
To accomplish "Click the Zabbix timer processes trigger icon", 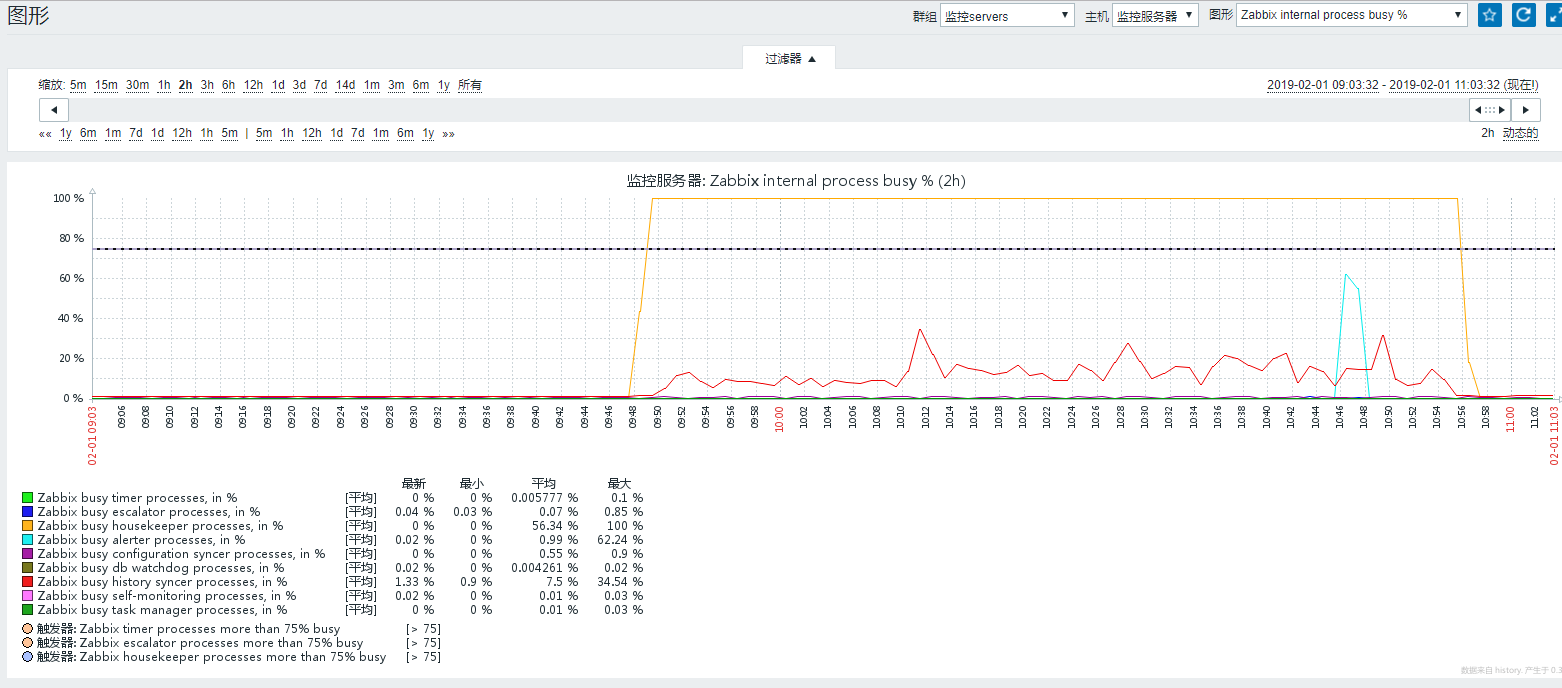I will (25, 628).
